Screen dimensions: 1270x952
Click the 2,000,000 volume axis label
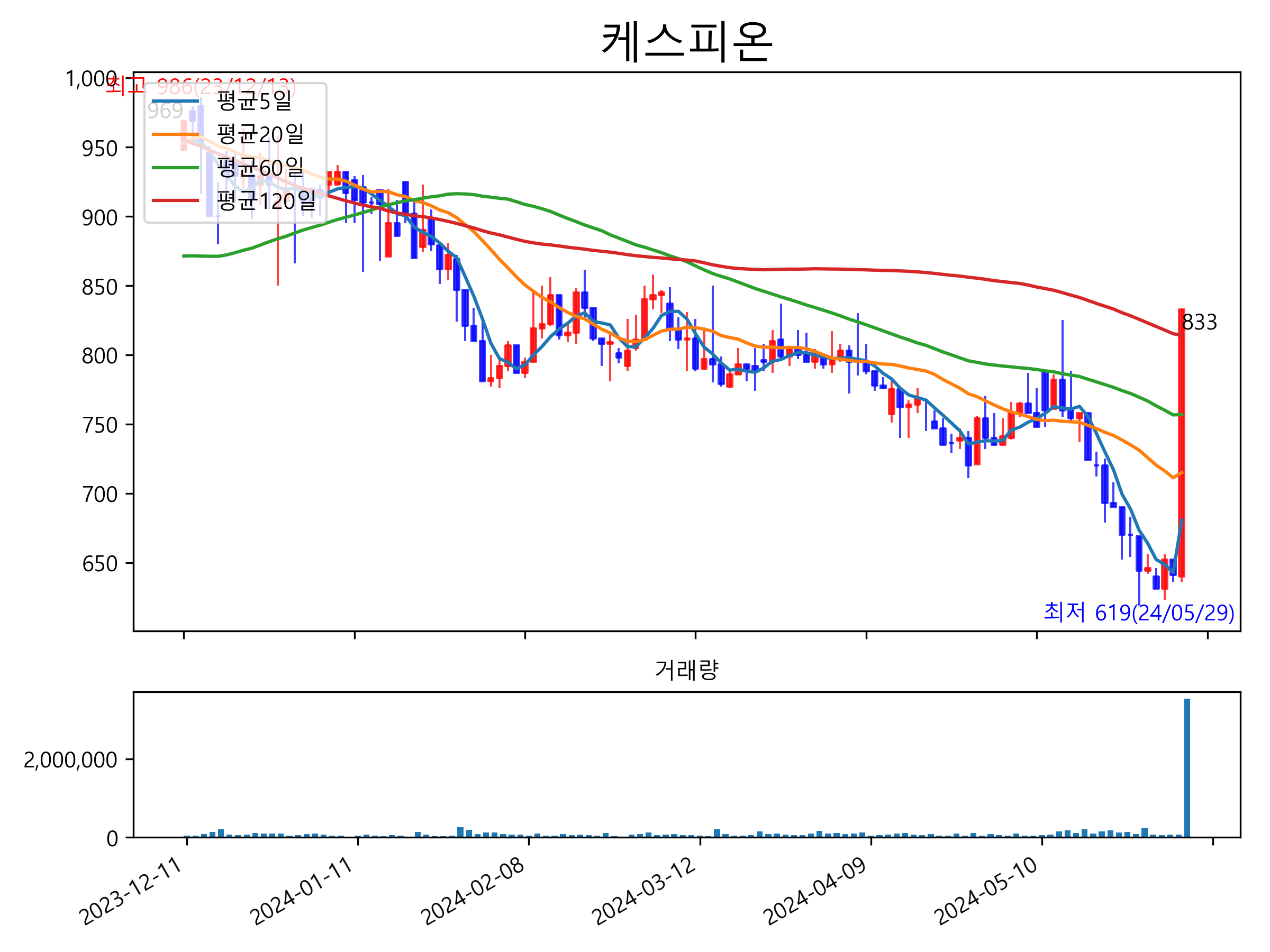tap(70, 760)
